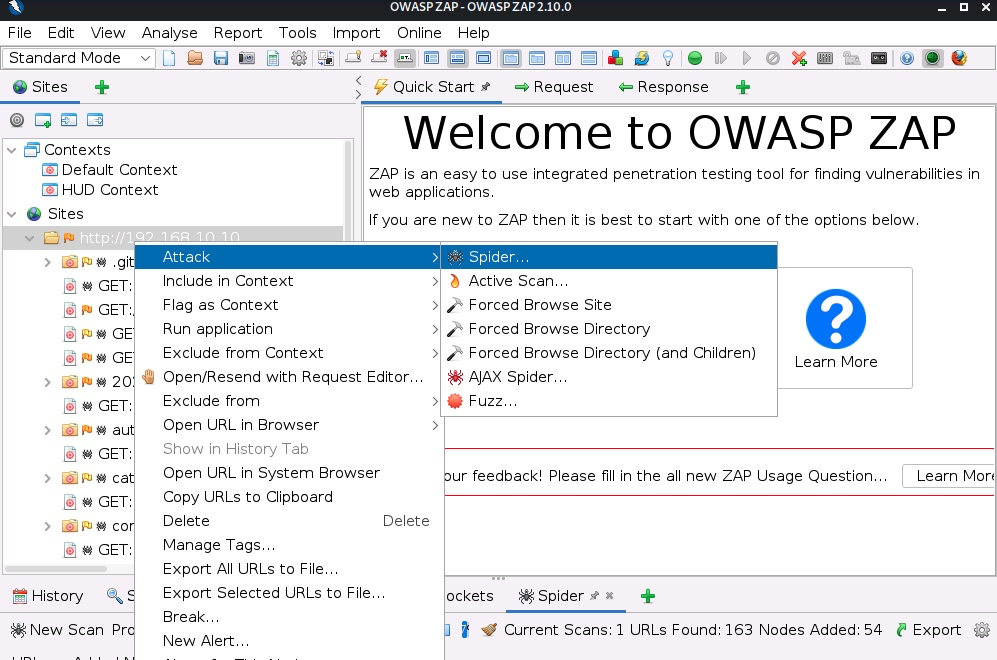Click the Persist Session save icon
This screenshot has height=660, width=997.
pos(221,58)
